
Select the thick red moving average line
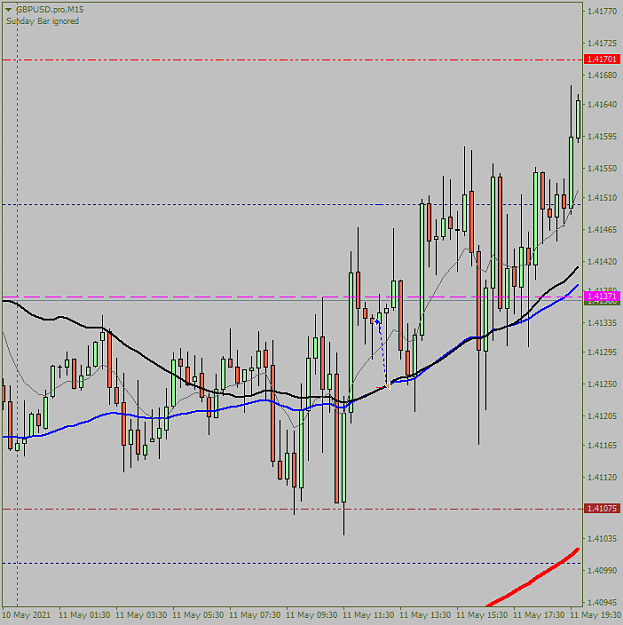(534, 580)
